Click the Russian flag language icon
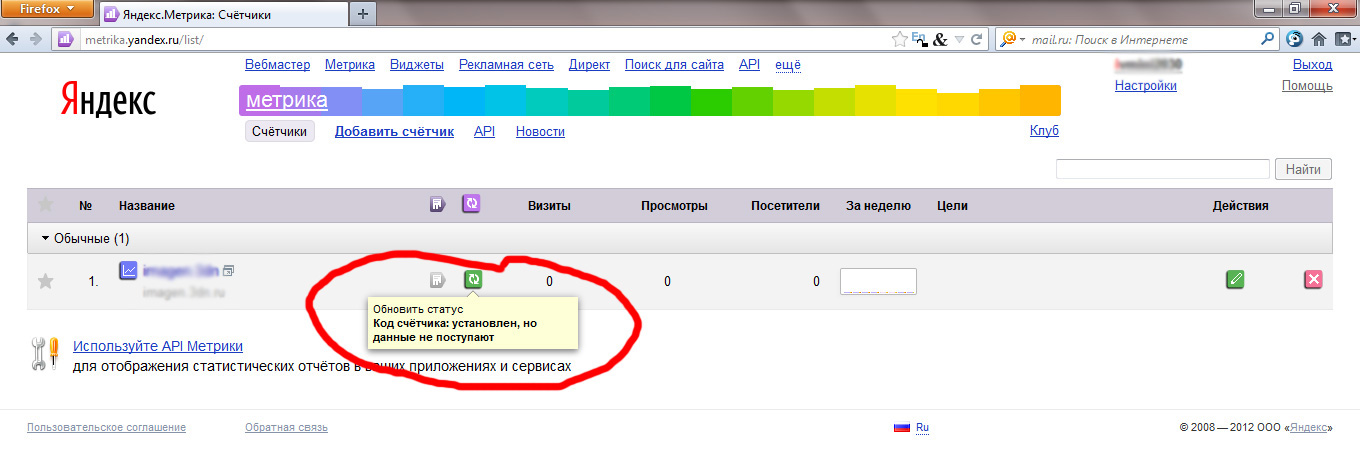Viewport: 1360px width, 450px height. (x=902, y=428)
